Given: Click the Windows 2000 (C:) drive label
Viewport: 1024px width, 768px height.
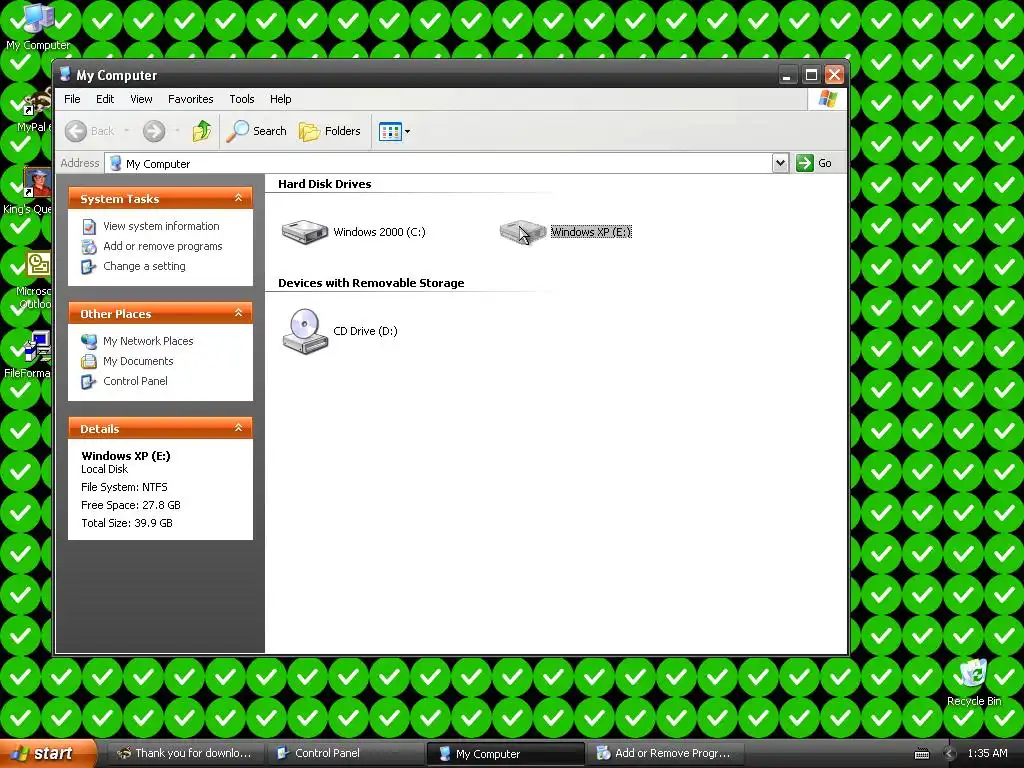Looking at the screenshot, I should [x=379, y=232].
